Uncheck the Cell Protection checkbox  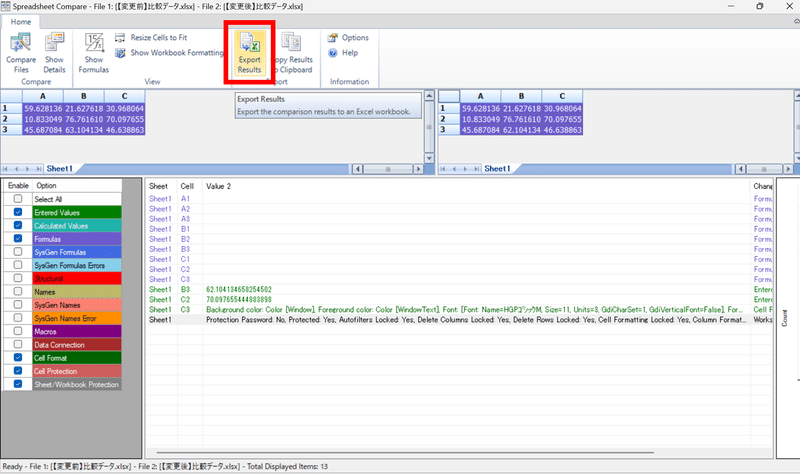(18, 371)
